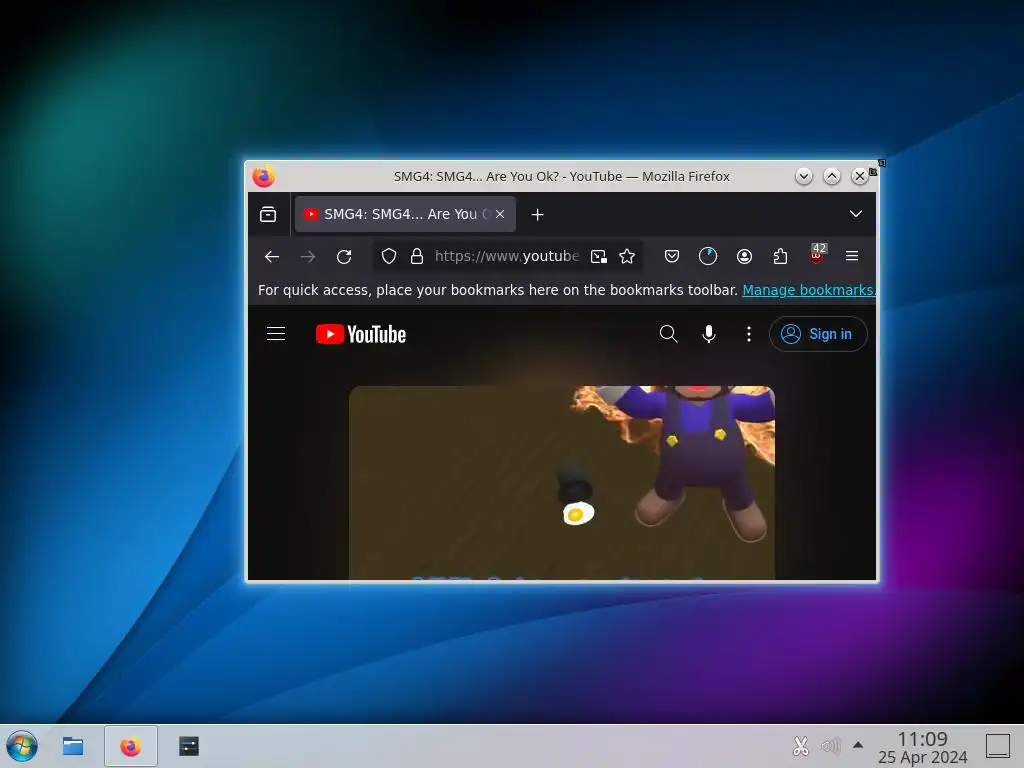The image size is (1024, 768).
Task: Follow the Manage bookmarks link
Action: tap(808, 290)
